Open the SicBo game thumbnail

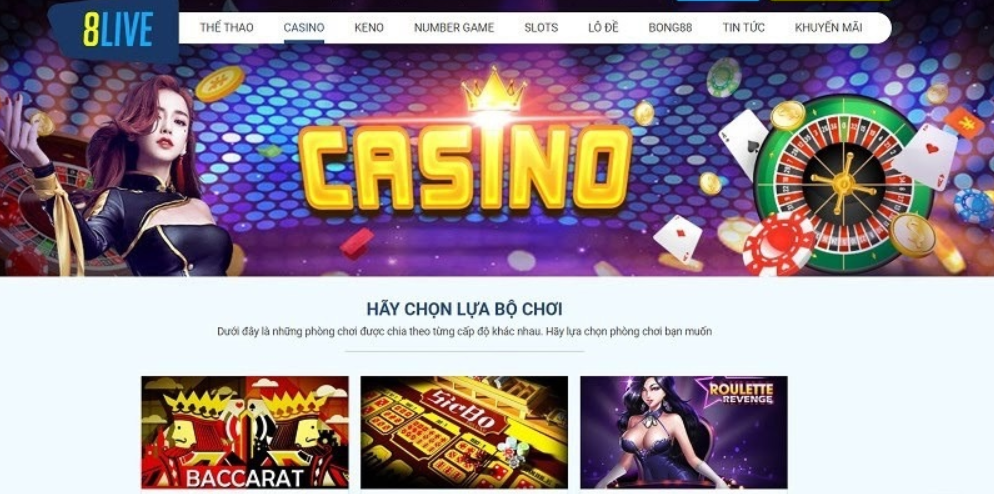(x=464, y=432)
